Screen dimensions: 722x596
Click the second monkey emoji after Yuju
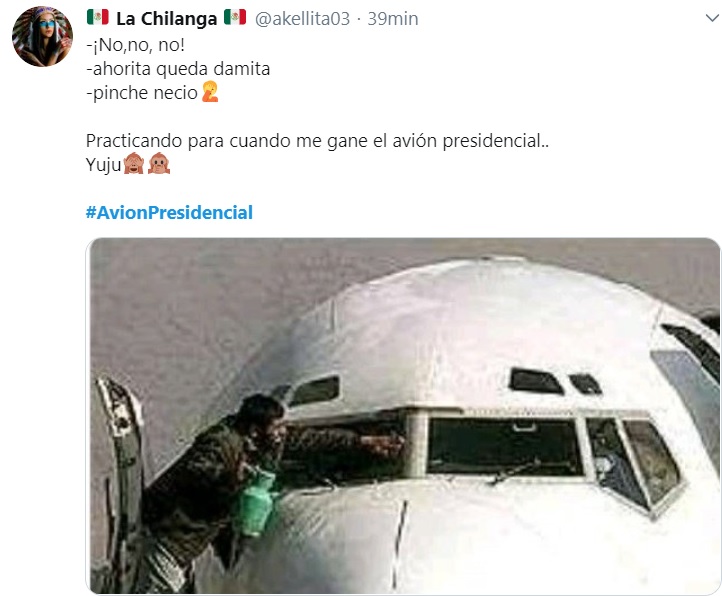click(159, 163)
